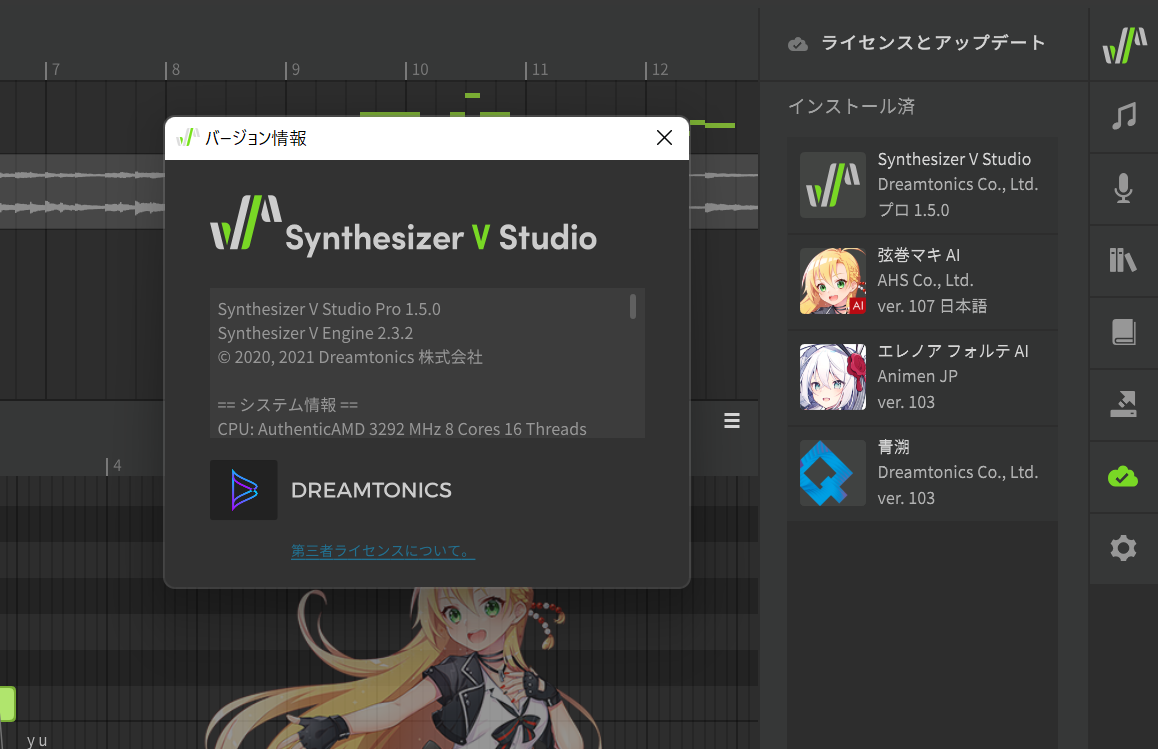Close the バージョン情報 dialog
The image size is (1158, 749).
[x=664, y=137]
